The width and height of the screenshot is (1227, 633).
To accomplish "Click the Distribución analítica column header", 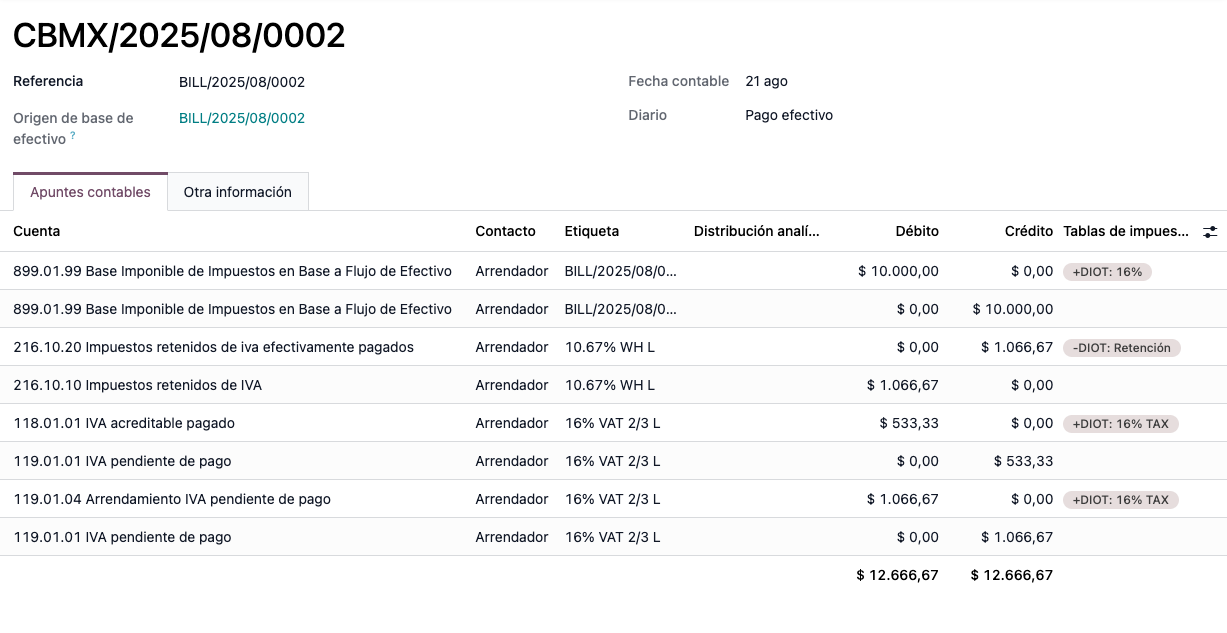I will coord(756,231).
